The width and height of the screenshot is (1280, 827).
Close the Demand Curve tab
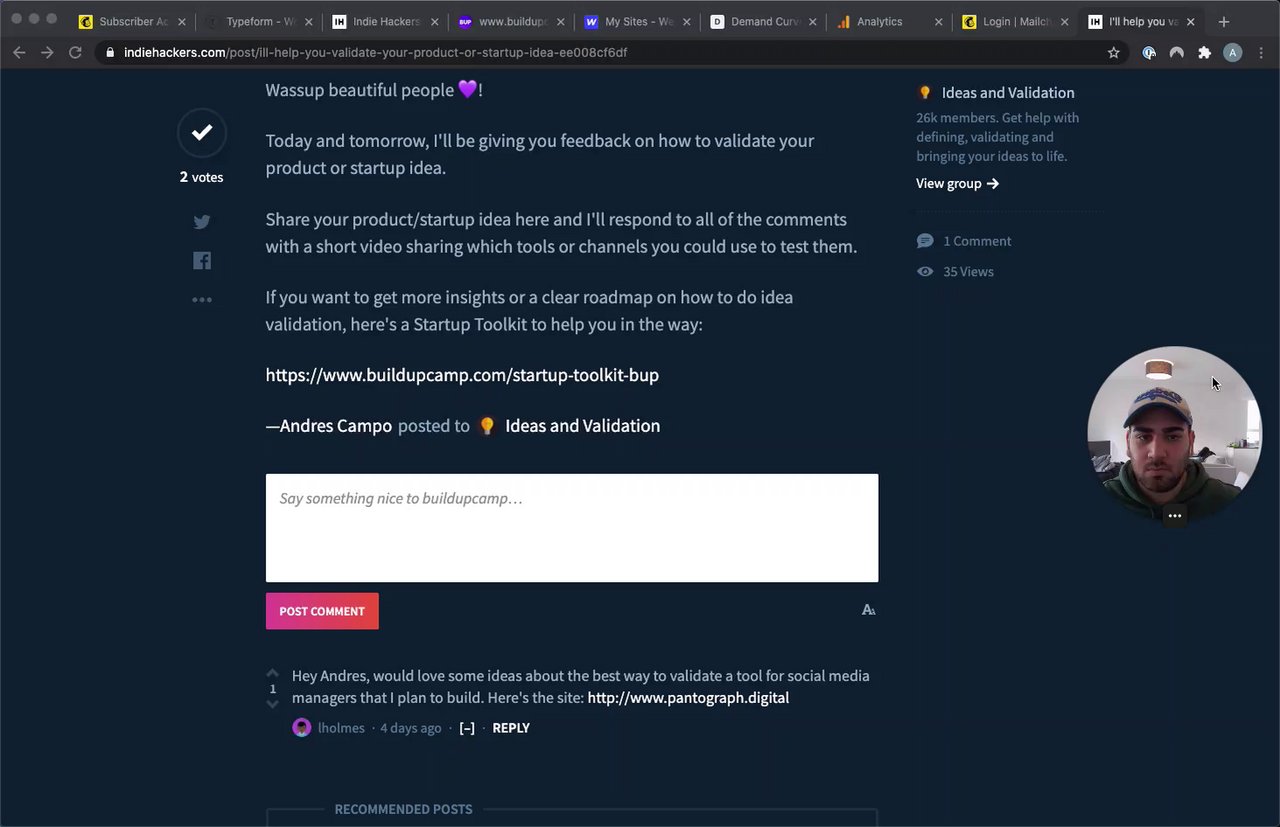(812, 21)
